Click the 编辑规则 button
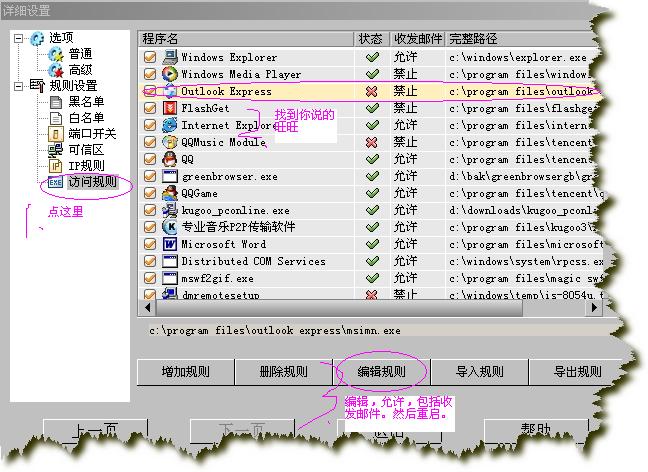This screenshot has width=648, height=472. pyautogui.click(x=381, y=372)
